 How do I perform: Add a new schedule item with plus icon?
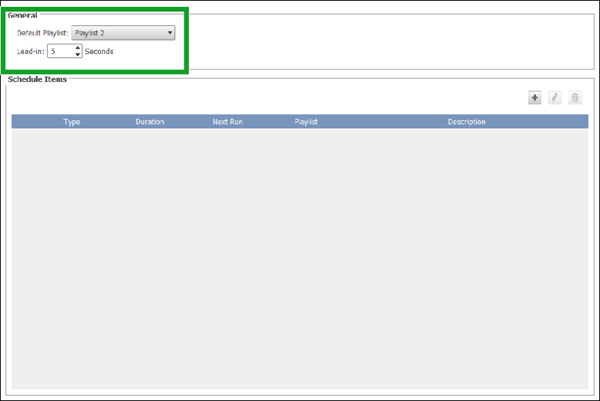click(x=535, y=98)
